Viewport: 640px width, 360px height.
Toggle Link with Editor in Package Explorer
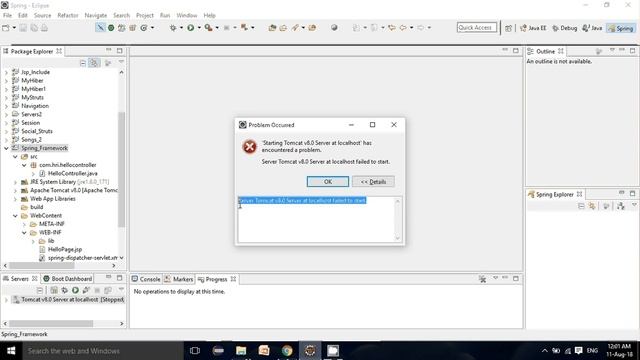pyautogui.click(x=94, y=63)
